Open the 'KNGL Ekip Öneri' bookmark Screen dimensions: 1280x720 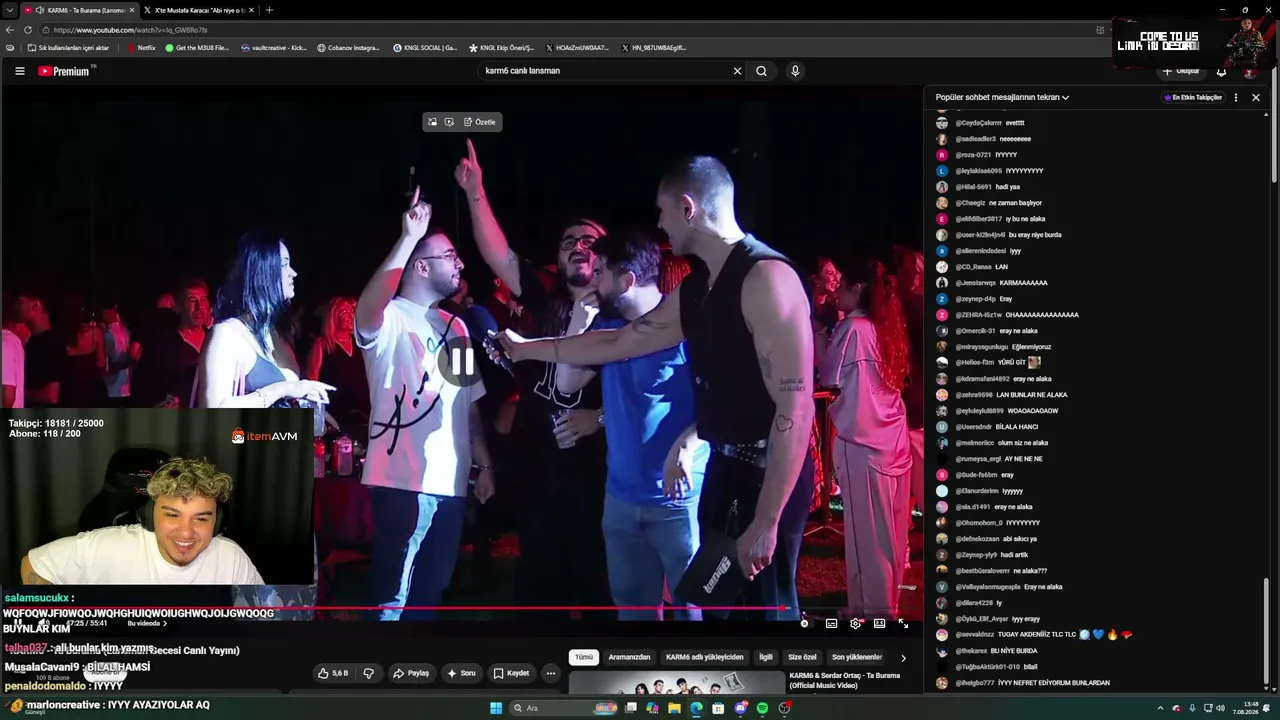pos(501,47)
